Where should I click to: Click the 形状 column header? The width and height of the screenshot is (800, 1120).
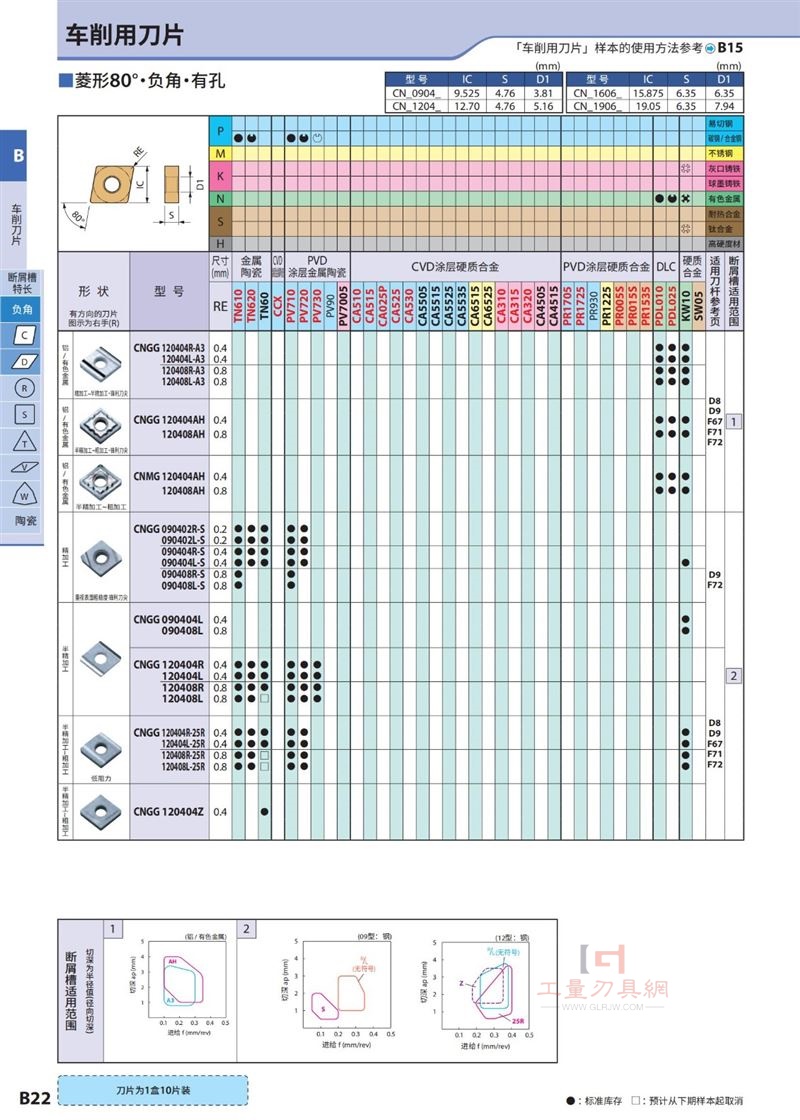(94, 291)
